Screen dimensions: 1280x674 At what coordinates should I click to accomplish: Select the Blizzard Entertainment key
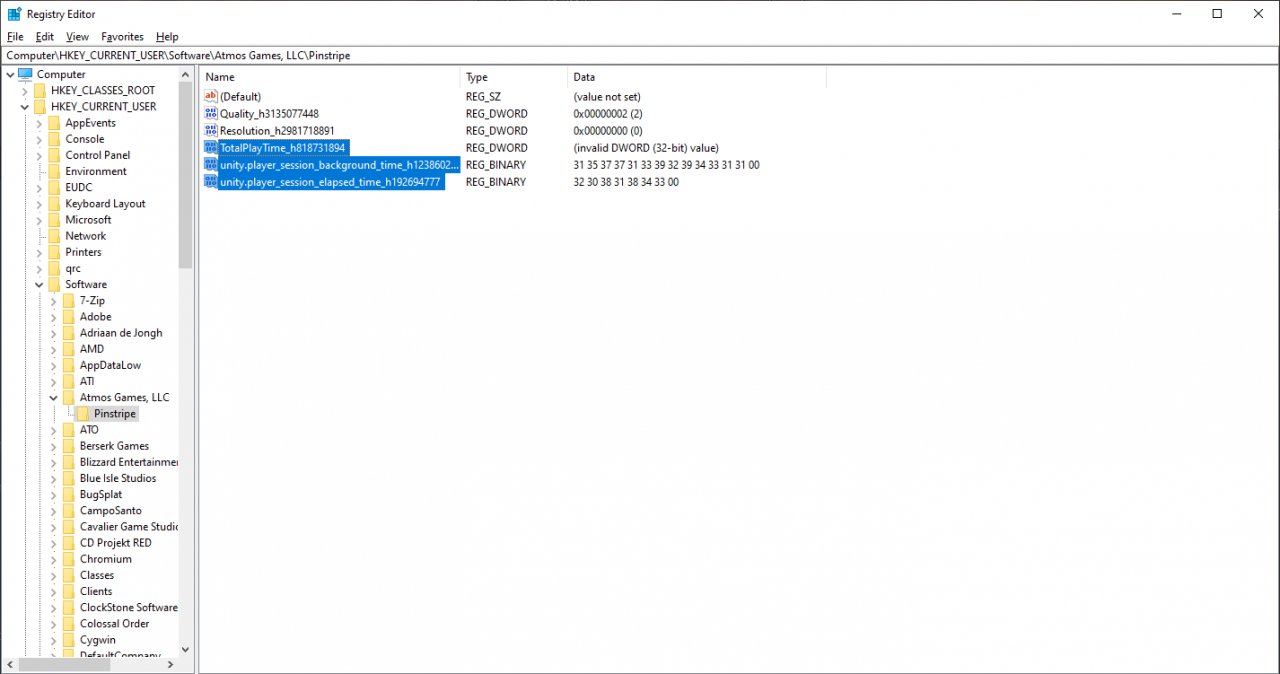point(128,462)
